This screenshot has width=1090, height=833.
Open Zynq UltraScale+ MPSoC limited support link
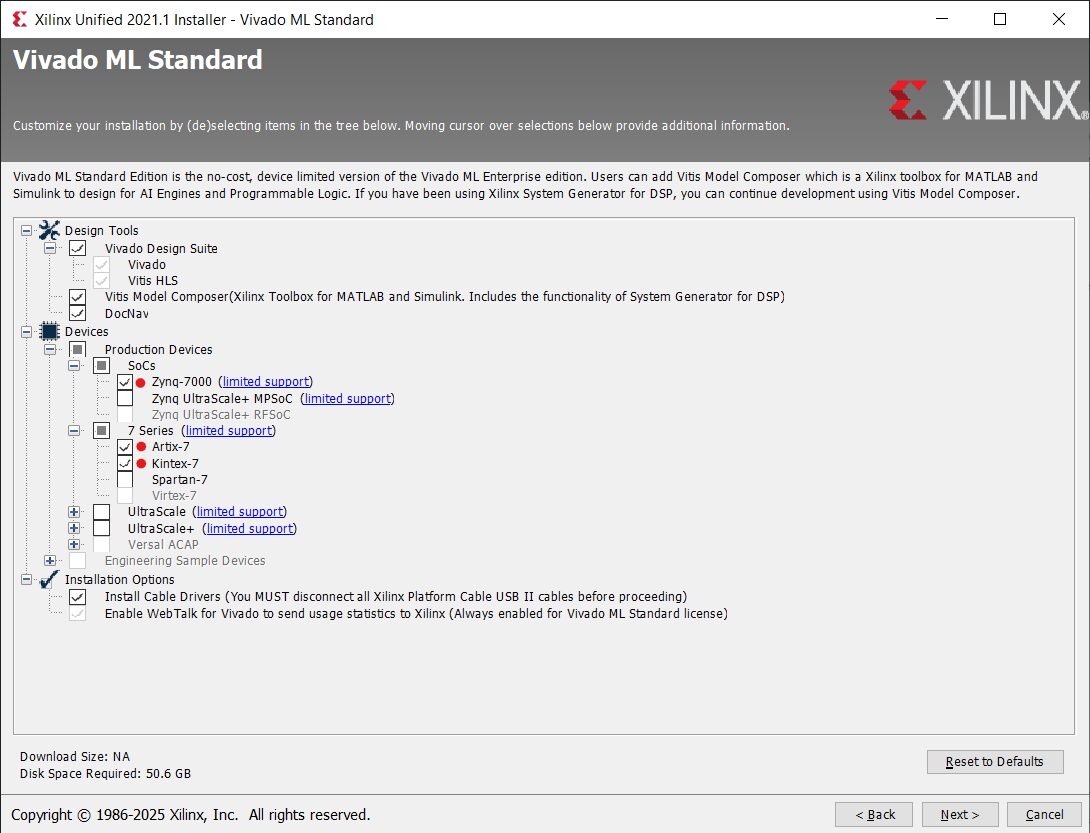[347, 398]
